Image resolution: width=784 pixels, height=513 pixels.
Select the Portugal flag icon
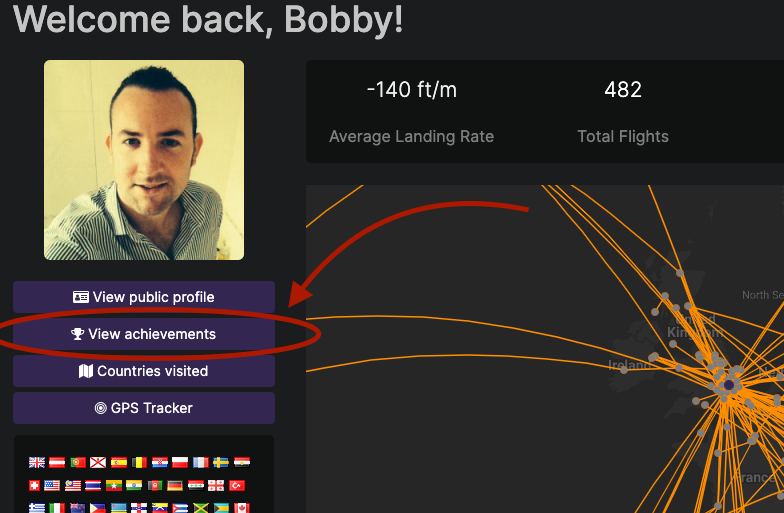tap(78, 462)
